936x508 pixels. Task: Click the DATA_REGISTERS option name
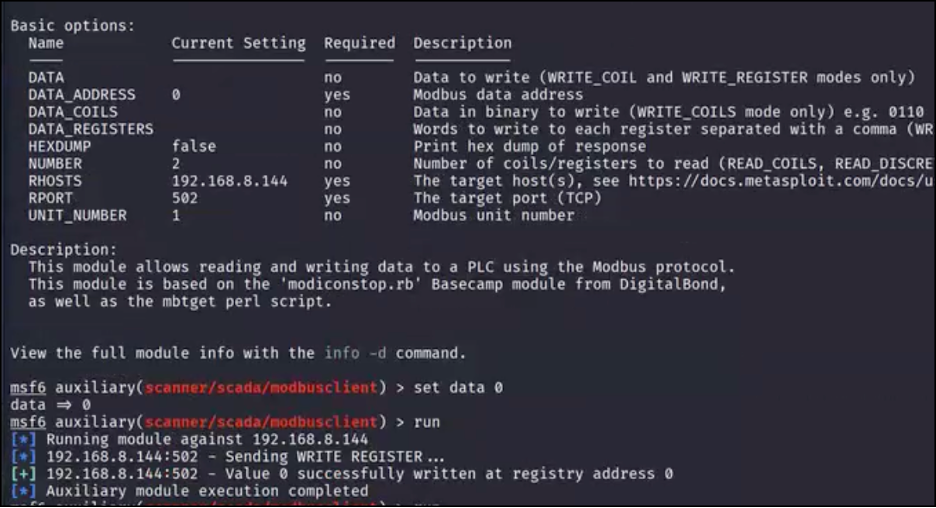pos(90,129)
